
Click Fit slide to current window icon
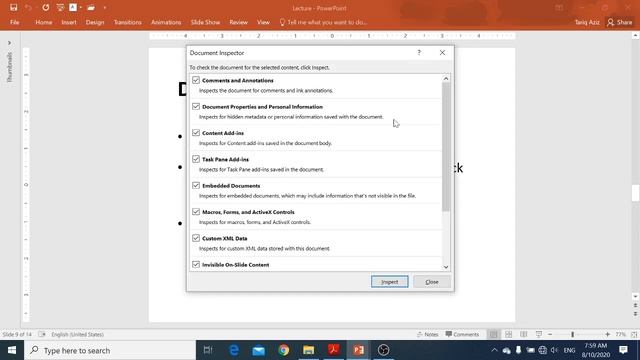[634, 334]
